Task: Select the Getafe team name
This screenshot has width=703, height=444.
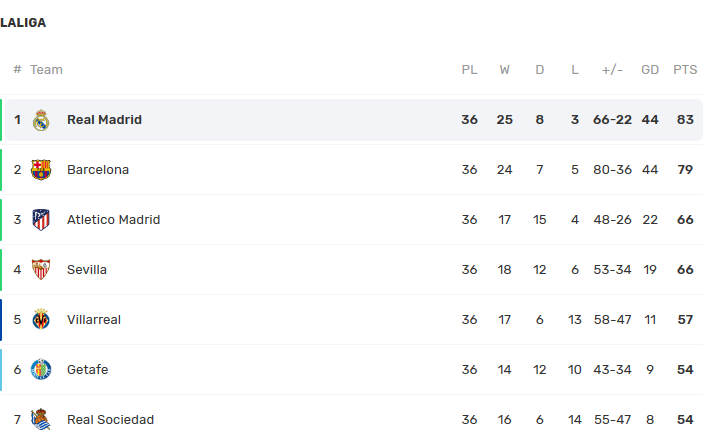Action: (87, 370)
